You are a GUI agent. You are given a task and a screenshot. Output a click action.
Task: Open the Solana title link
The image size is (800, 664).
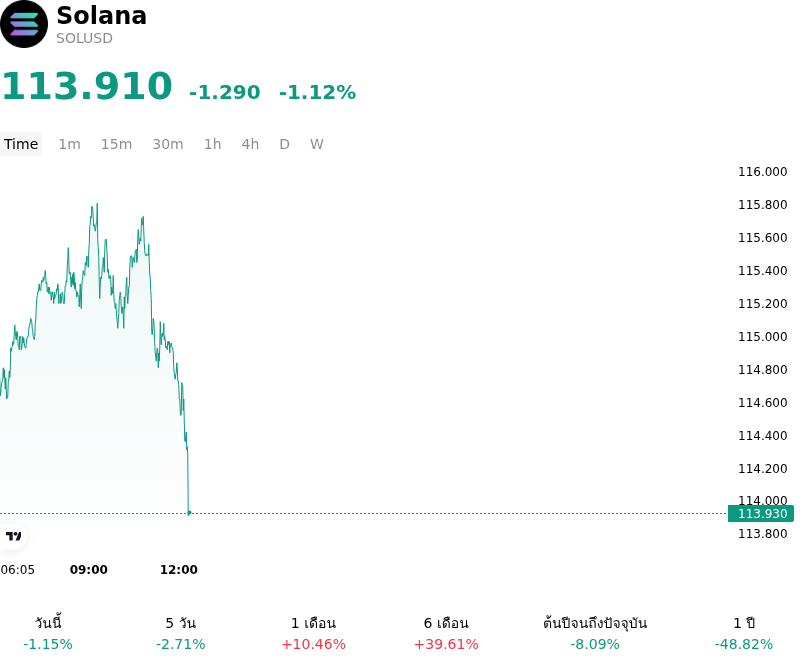pyautogui.click(x=102, y=15)
